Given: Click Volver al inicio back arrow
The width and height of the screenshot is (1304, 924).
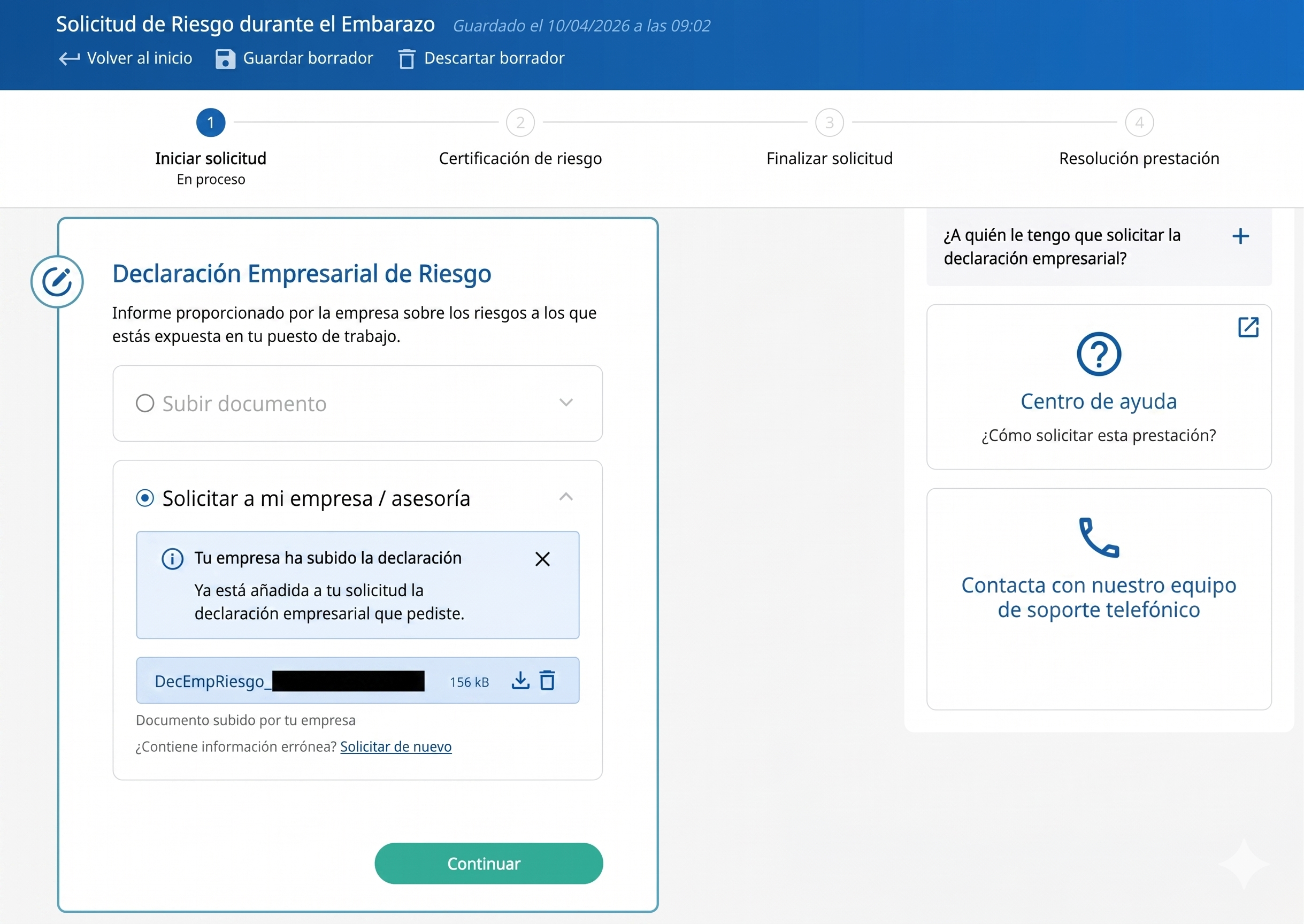Looking at the screenshot, I should tap(70, 59).
